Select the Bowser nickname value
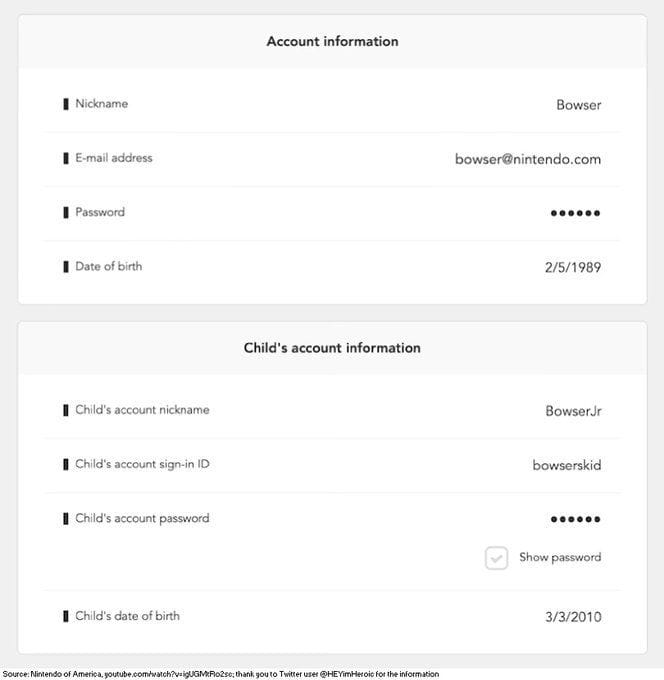The height and width of the screenshot is (680, 664). [x=578, y=104]
